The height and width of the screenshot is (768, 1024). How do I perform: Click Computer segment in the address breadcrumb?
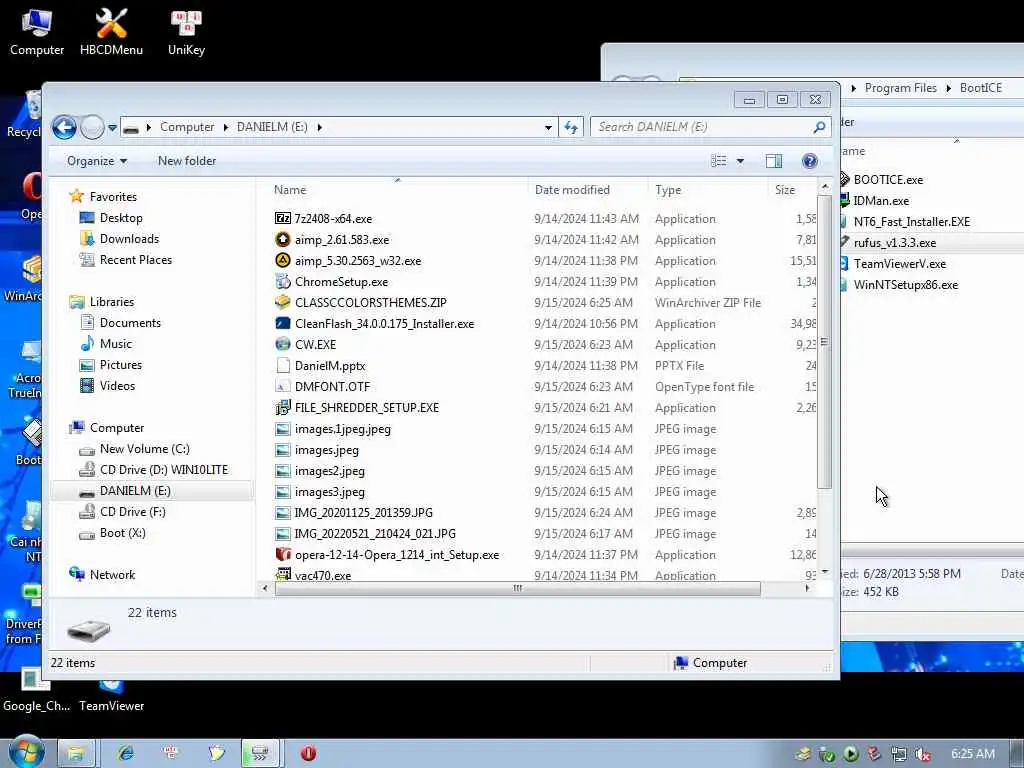187,127
